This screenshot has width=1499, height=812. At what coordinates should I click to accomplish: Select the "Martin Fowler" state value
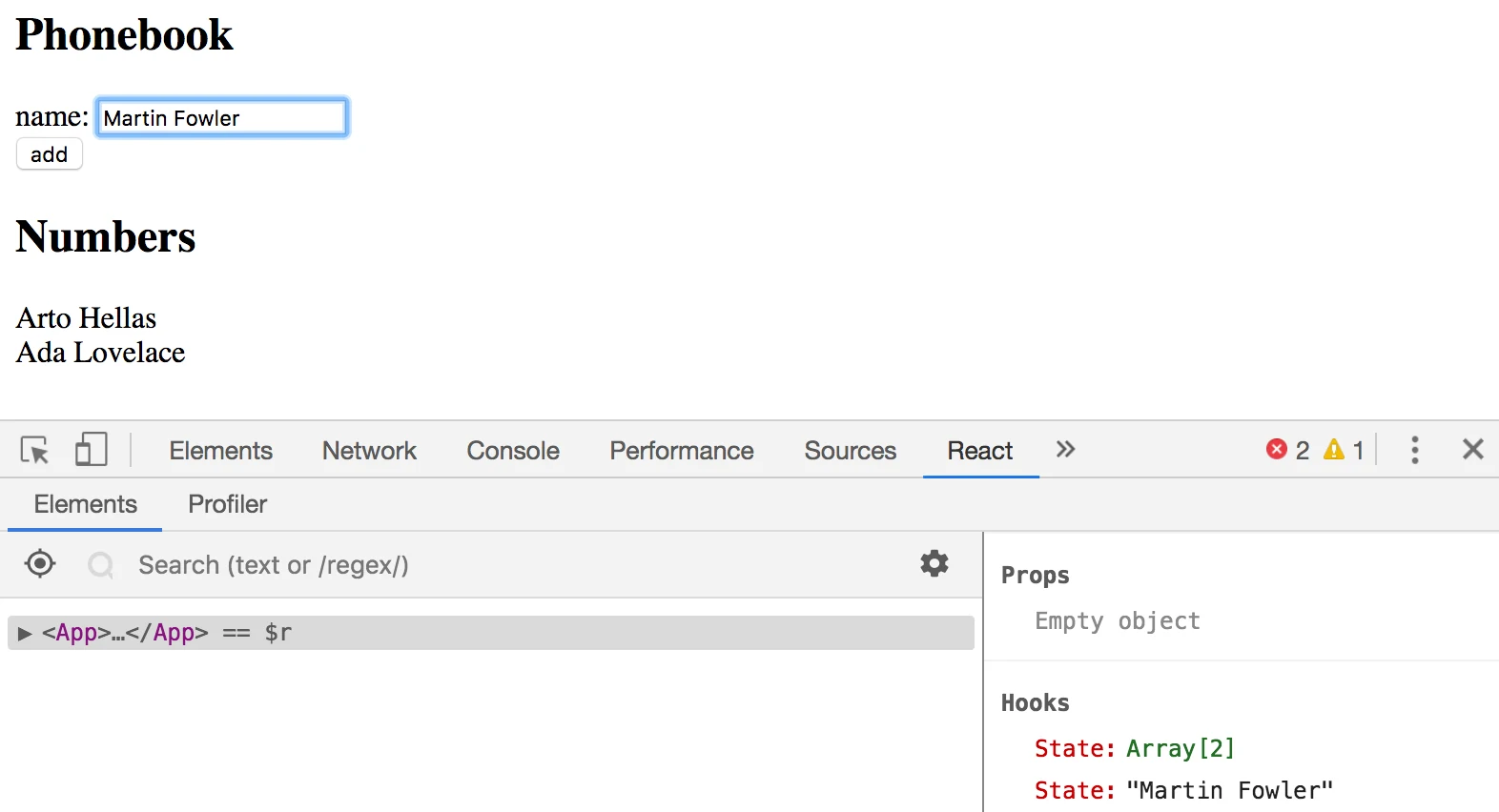pos(1229,790)
